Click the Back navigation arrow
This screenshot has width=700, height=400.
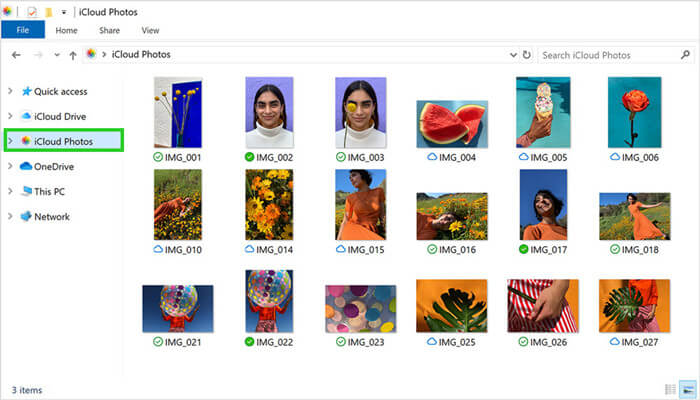(15, 55)
